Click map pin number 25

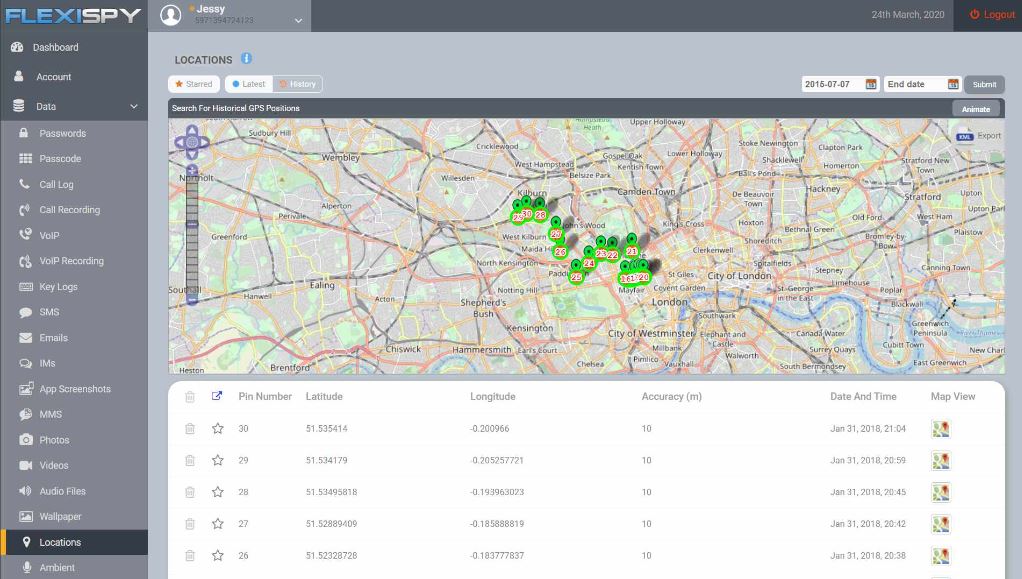576,273
